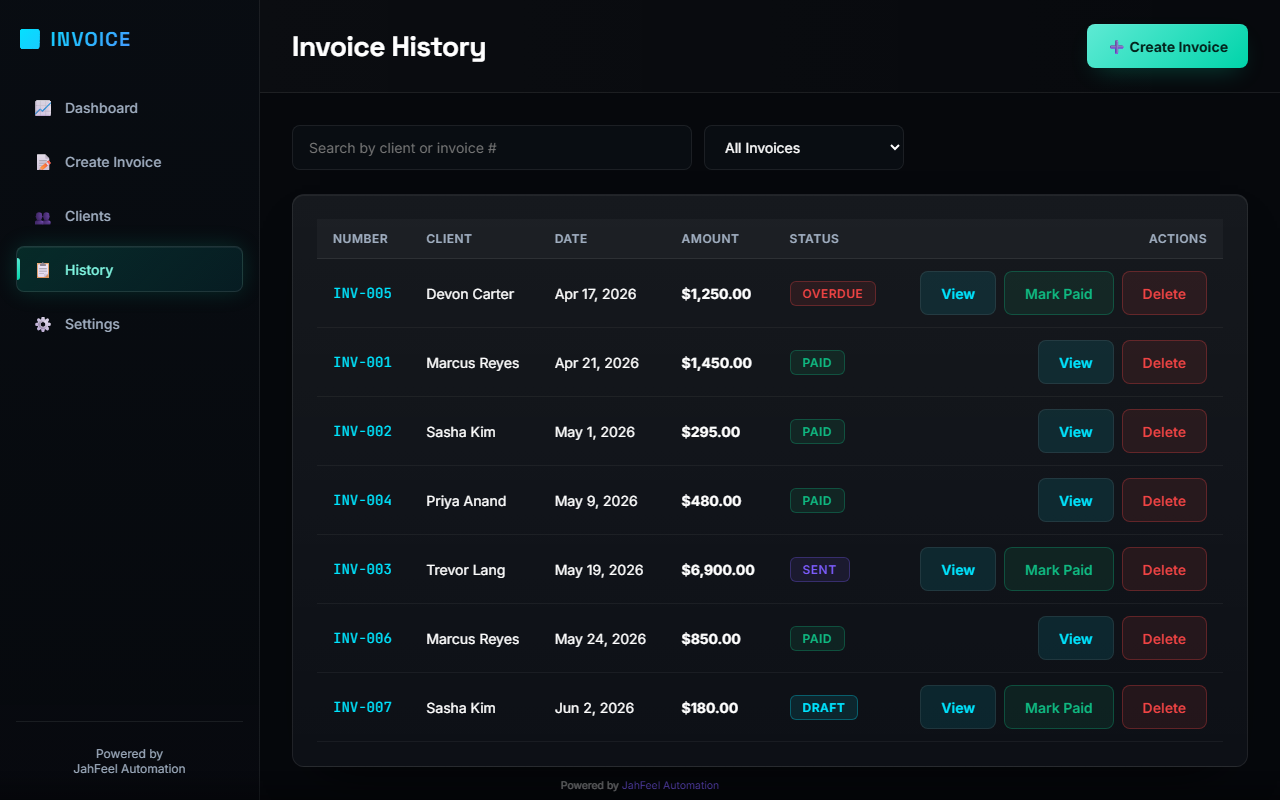
Task: Click client name Trevor Lang
Action: tap(466, 570)
